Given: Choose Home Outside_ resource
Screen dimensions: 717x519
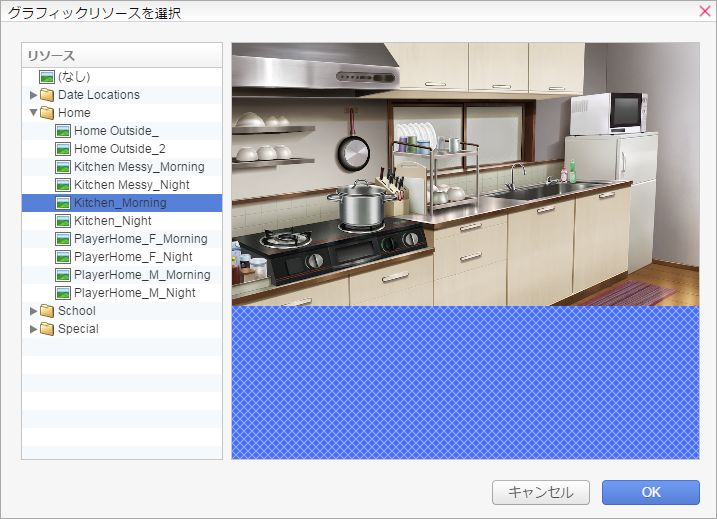Looking at the screenshot, I should [x=116, y=131].
